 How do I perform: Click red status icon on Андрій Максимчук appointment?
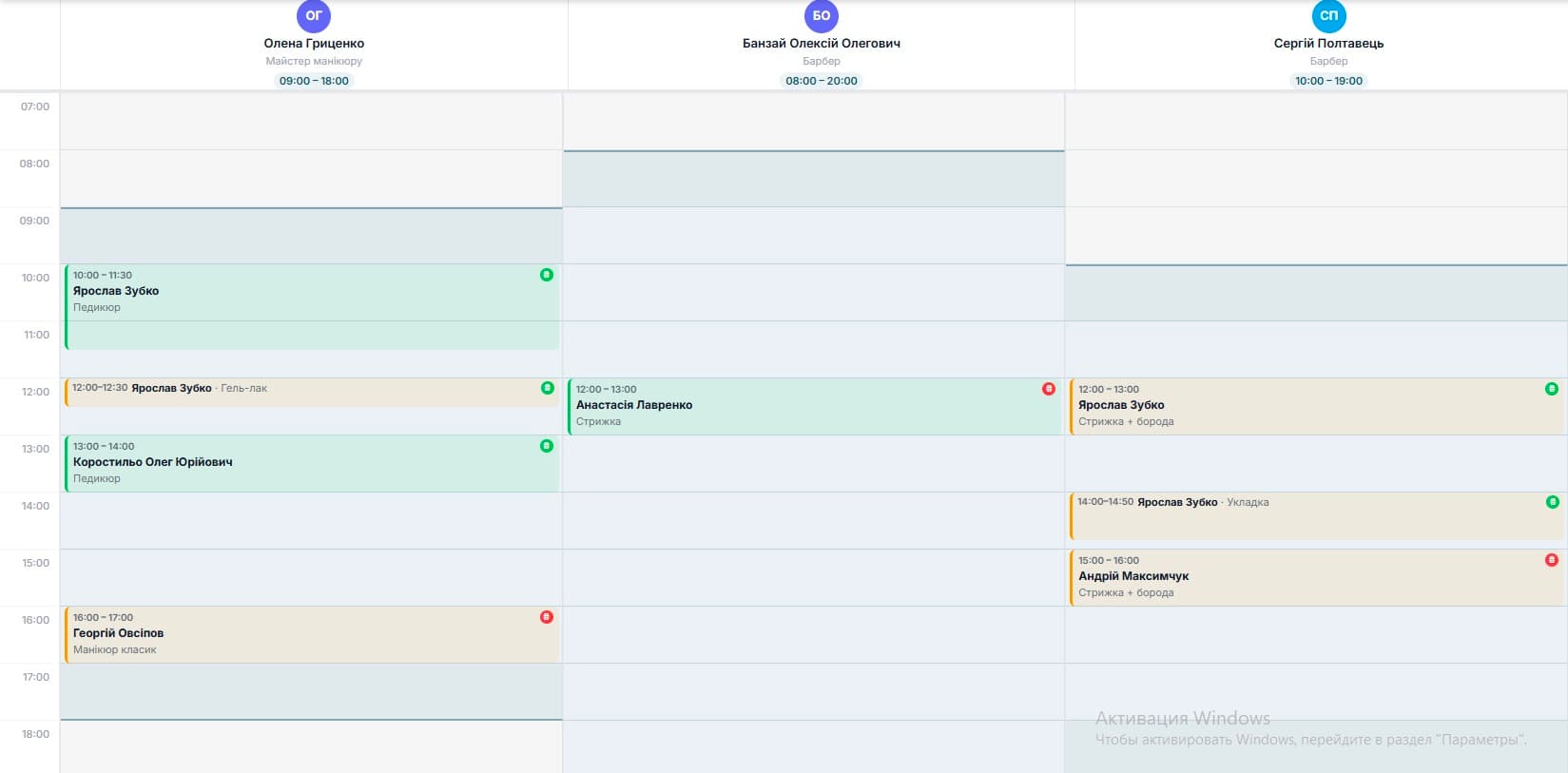click(1552, 560)
